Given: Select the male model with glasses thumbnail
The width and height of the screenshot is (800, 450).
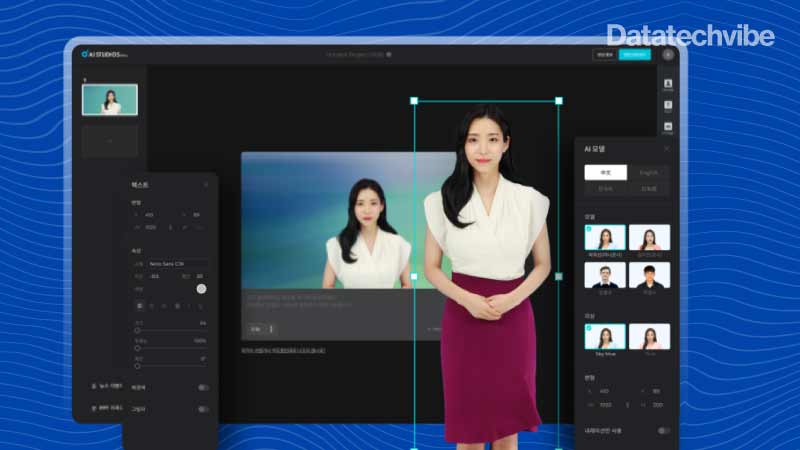Looking at the screenshot, I should (605, 275).
